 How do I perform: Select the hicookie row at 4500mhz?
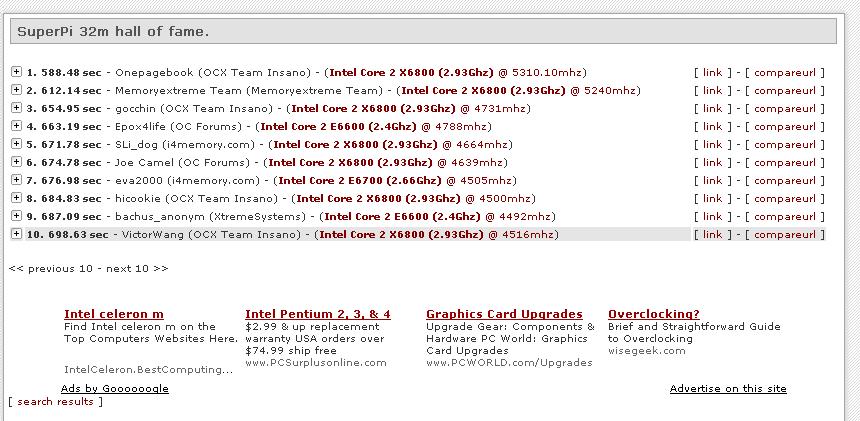point(281,198)
